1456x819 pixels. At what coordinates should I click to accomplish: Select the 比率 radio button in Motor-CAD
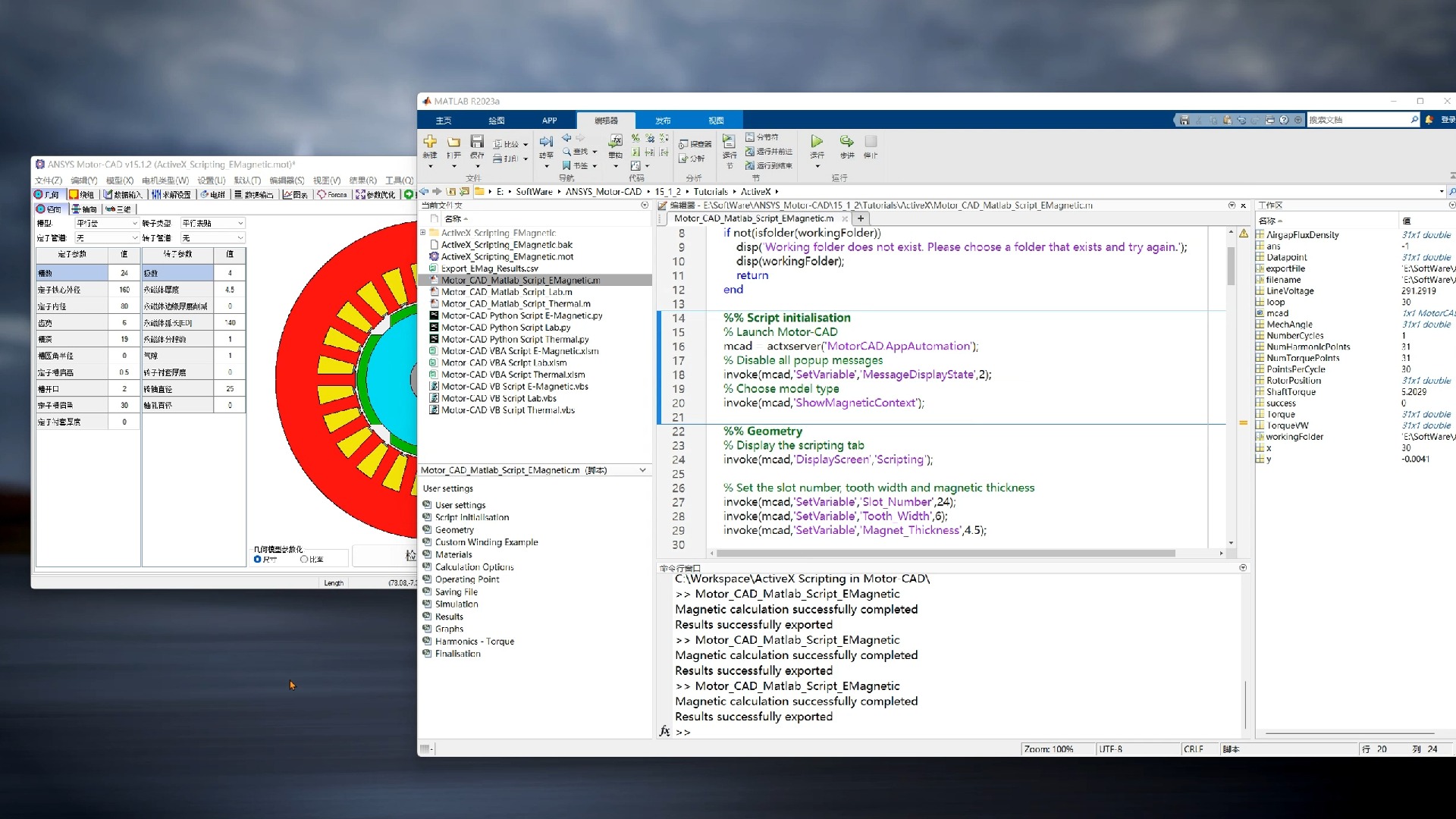click(x=304, y=559)
